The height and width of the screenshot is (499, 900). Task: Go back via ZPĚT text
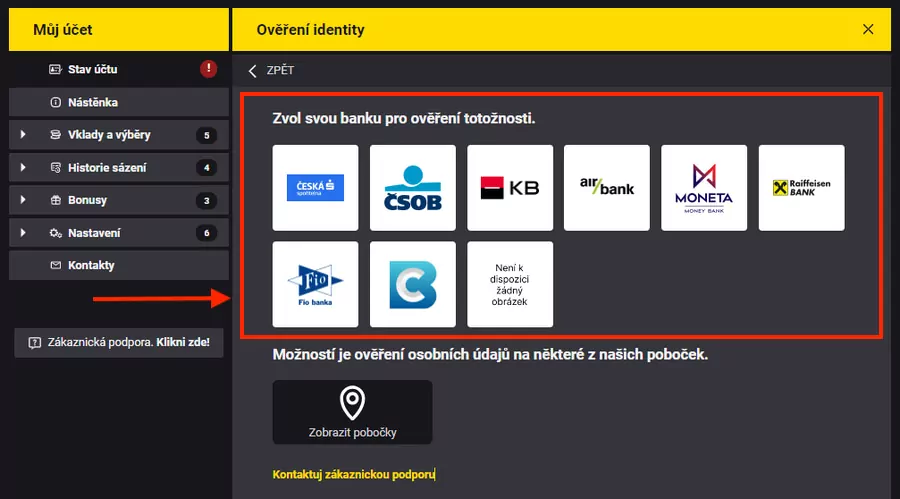click(x=280, y=70)
